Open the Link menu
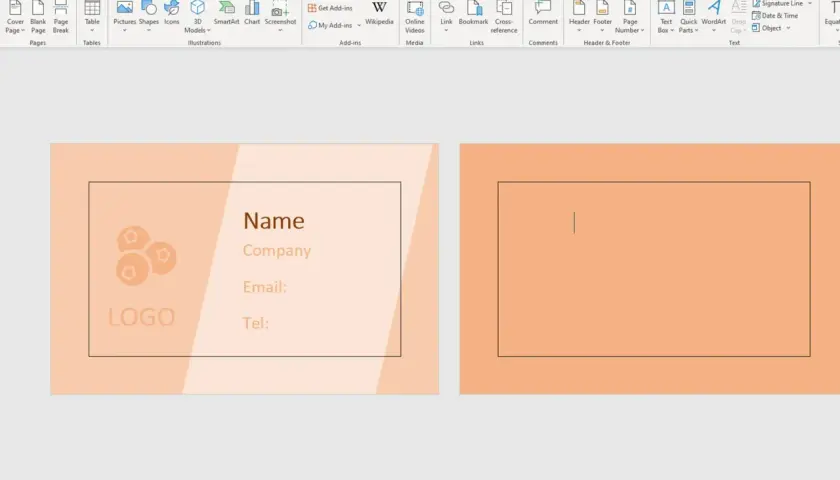 446,17
